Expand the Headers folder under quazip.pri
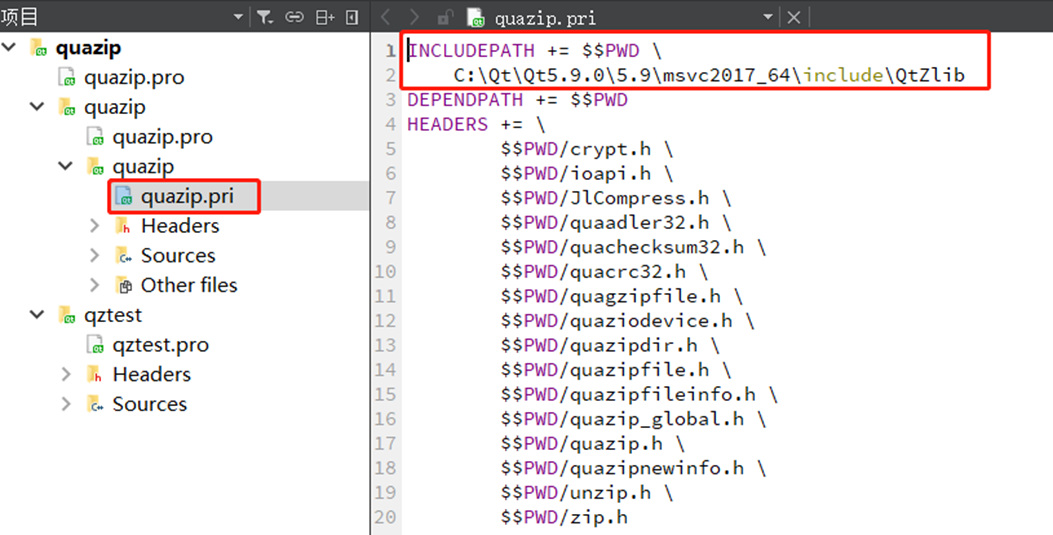The height and width of the screenshot is (535, 1053). point(95,226)
